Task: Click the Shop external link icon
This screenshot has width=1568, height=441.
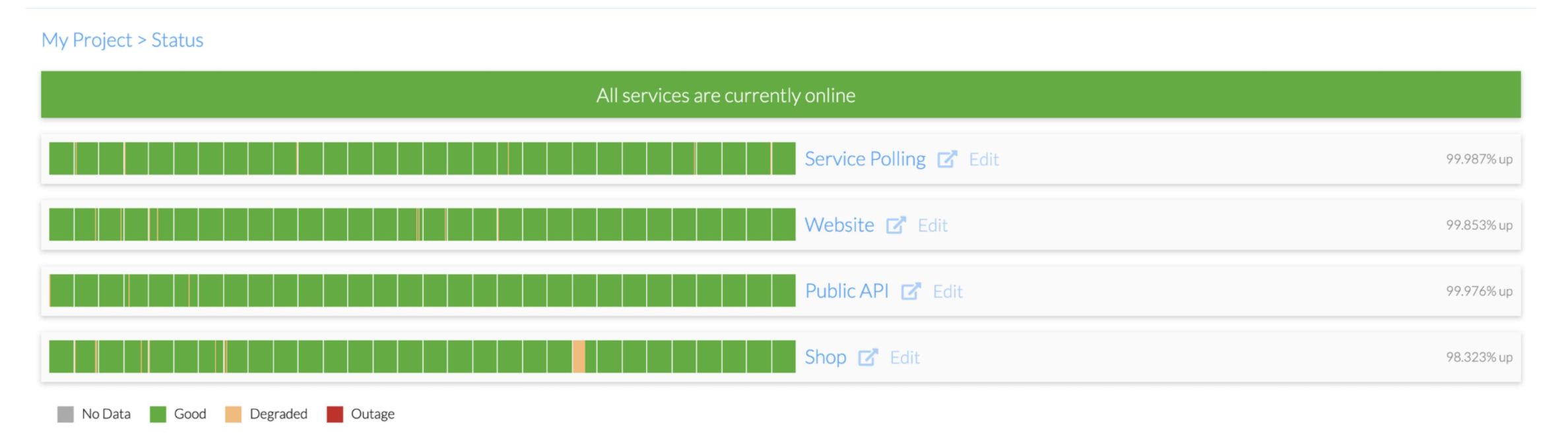Action: click(x=868, y=357)
